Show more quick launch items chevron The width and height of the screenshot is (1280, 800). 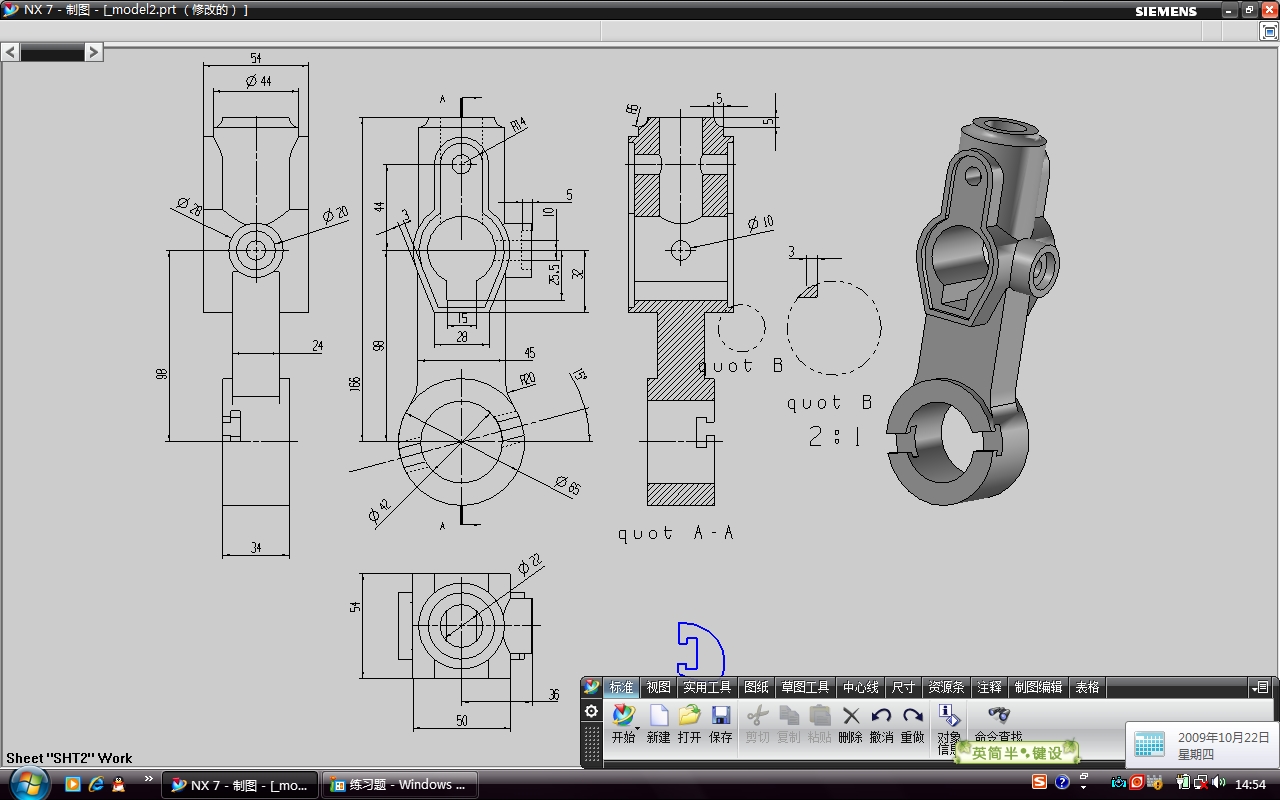coord(149,779)
